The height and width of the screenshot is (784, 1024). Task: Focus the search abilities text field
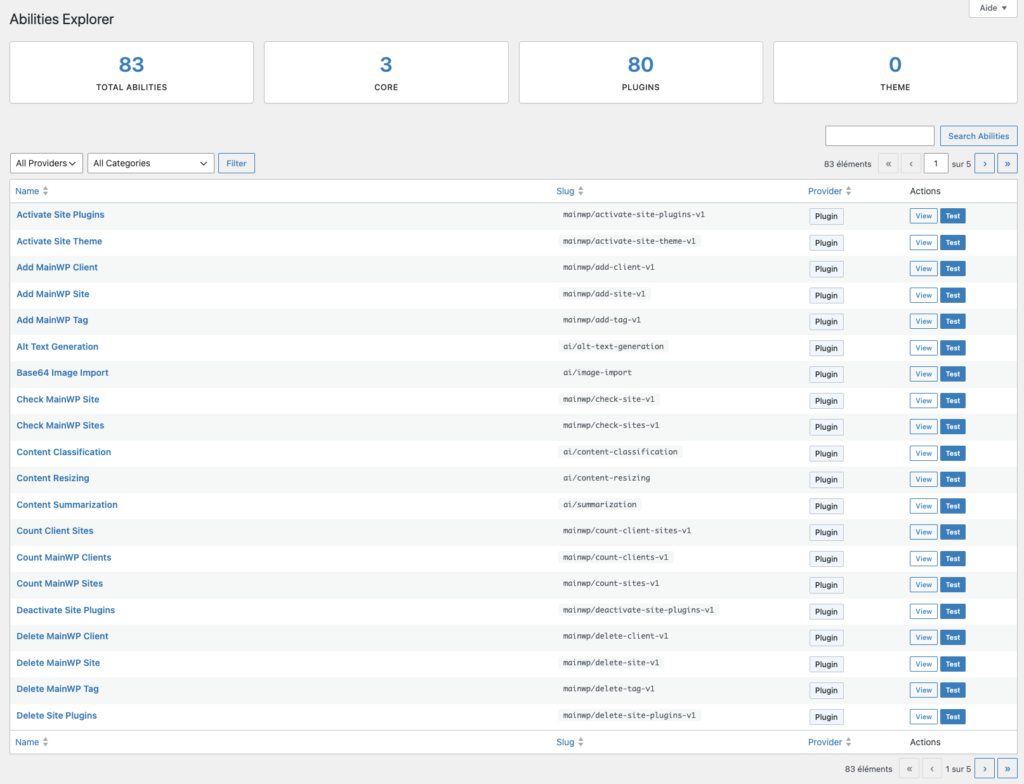880,136
